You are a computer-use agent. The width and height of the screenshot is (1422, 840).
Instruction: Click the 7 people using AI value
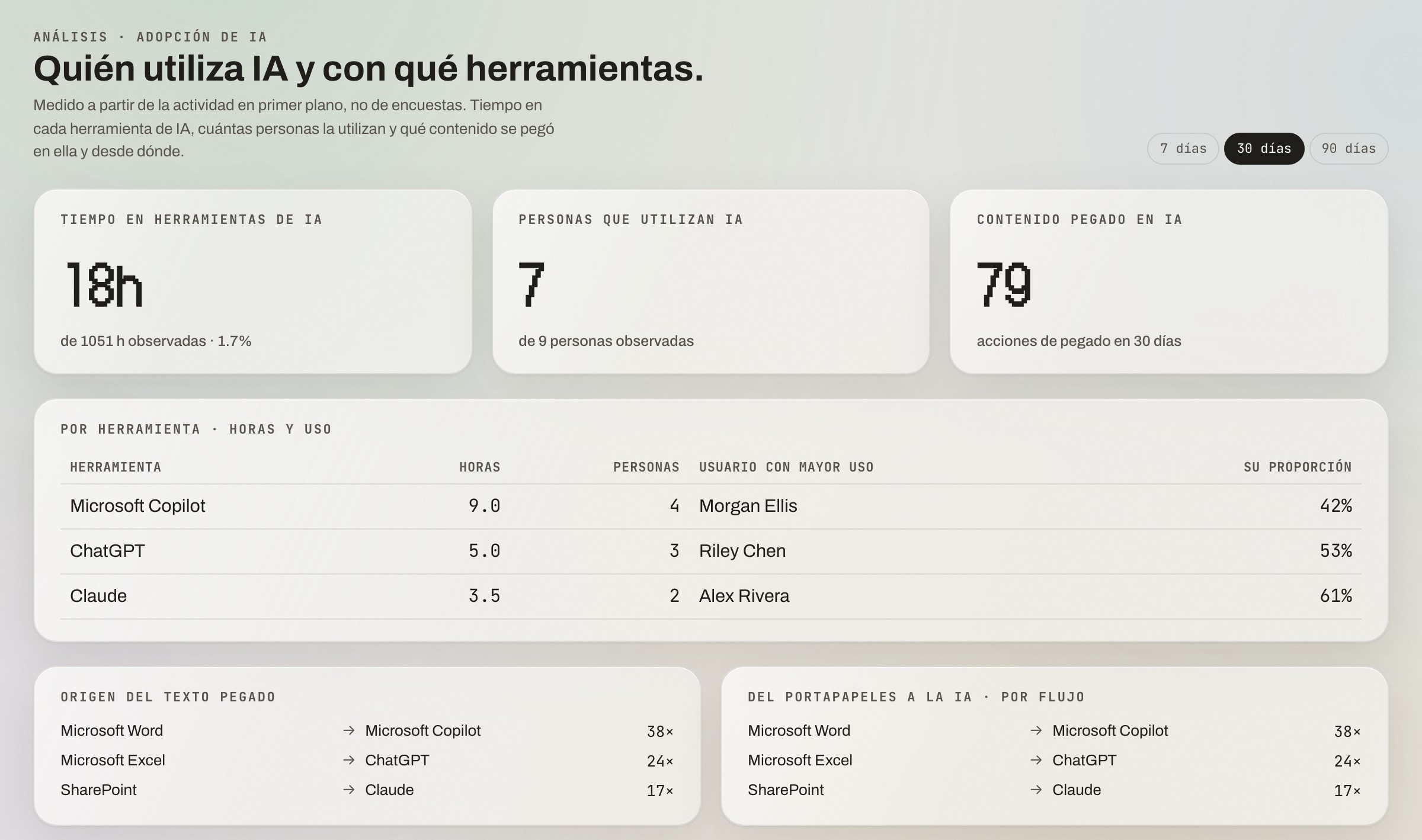tap(531, 285)
